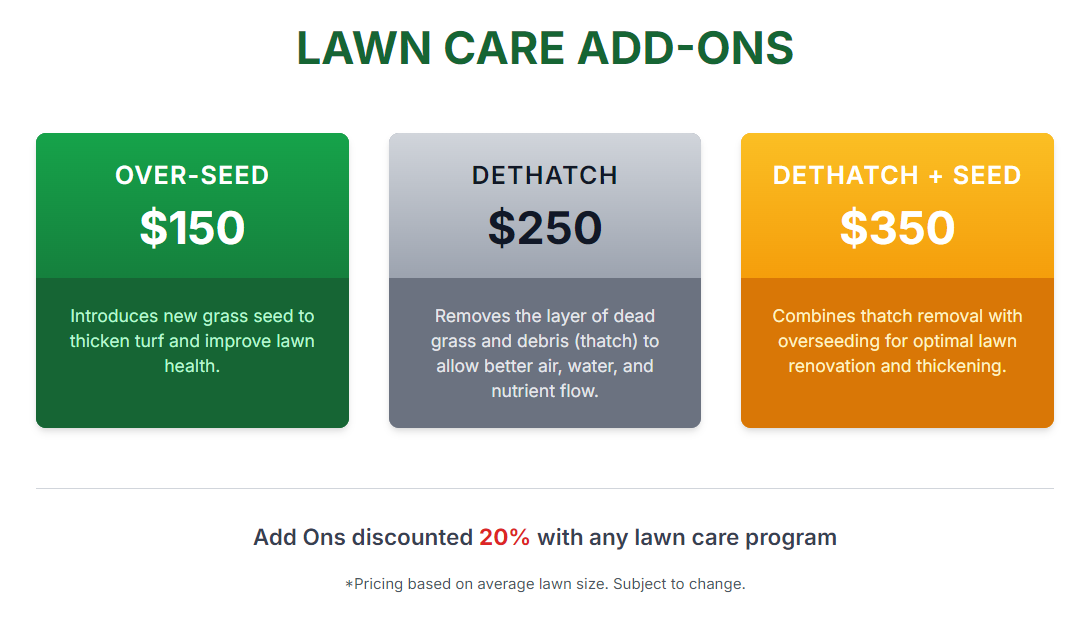Click the dark orange lower Dethatch + Seed panel
1084x619 pixels.
897,353
